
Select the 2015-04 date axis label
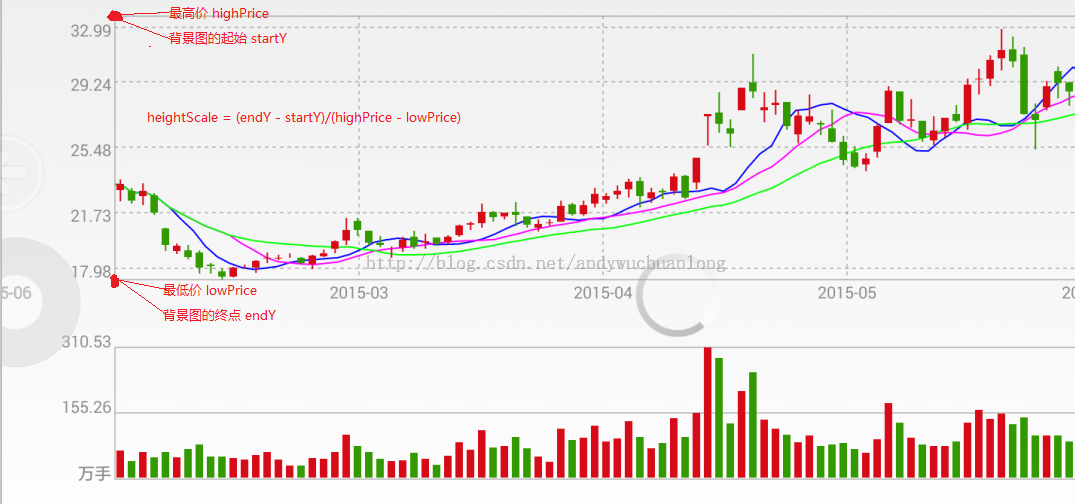[603, 293]
